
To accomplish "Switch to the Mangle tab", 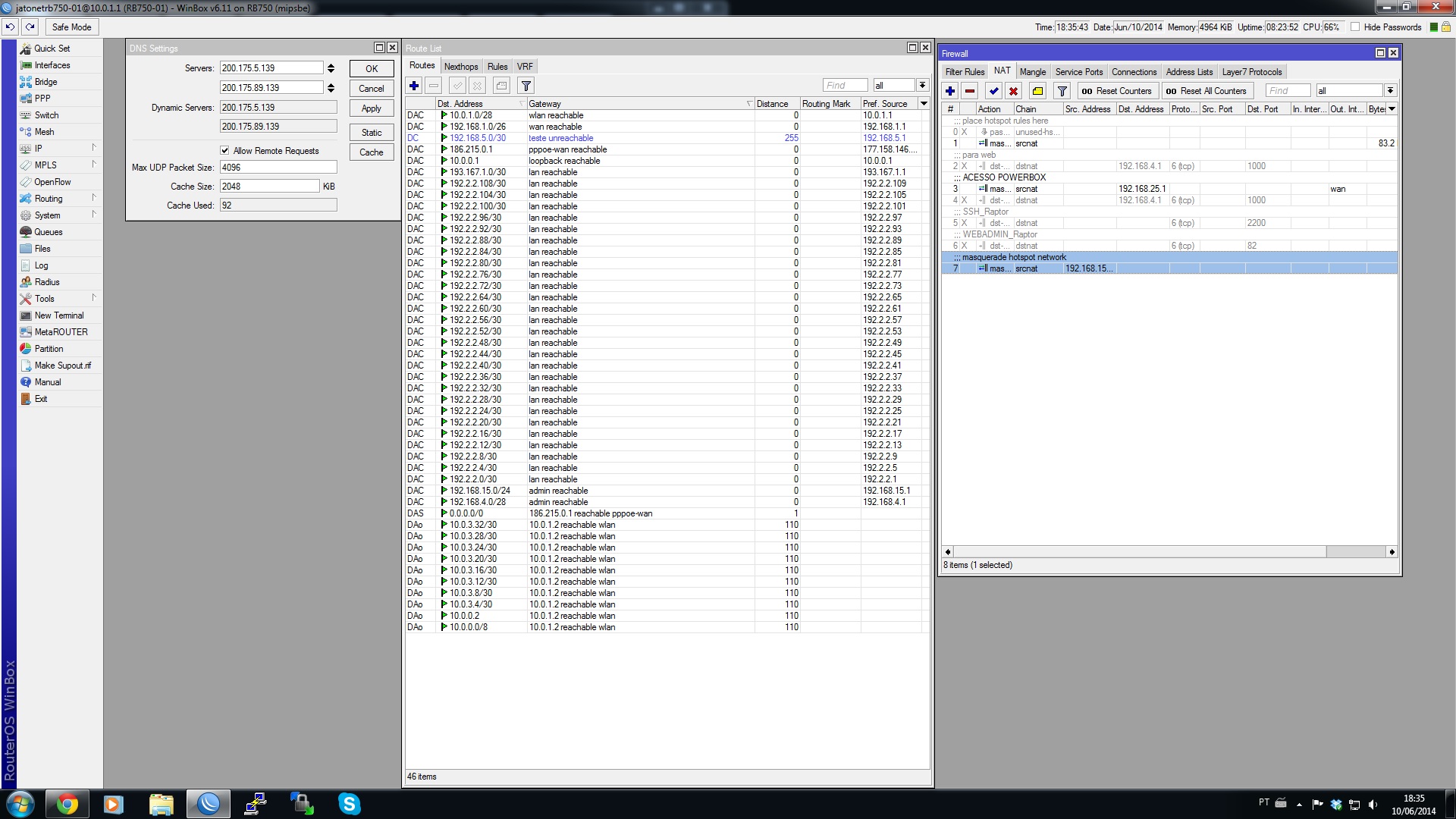I will 1032,71.
